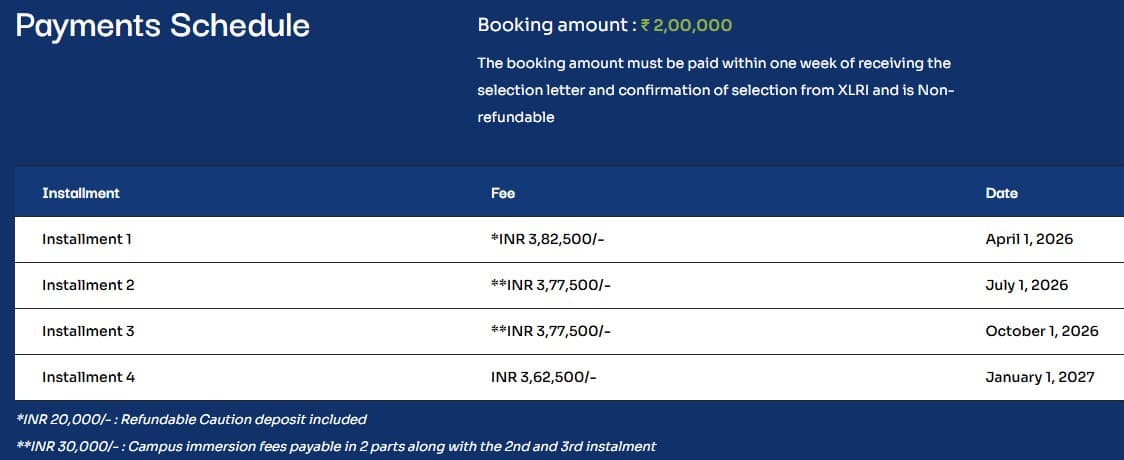Click the Payments Schedule heading

(163, 25)
